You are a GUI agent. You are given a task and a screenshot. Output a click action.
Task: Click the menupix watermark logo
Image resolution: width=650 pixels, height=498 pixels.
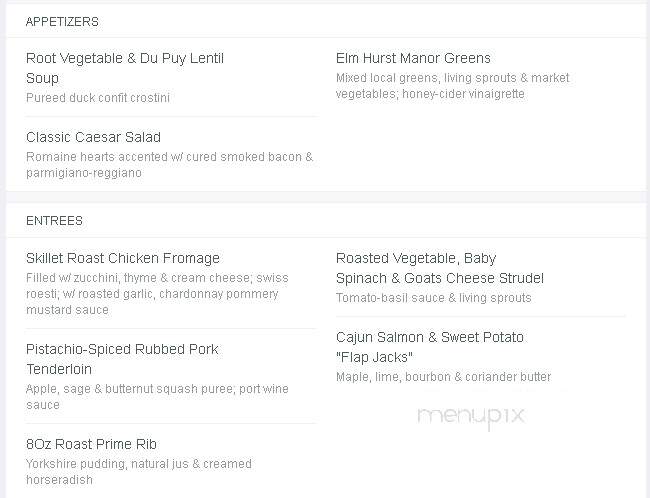[x=471, y=416]
